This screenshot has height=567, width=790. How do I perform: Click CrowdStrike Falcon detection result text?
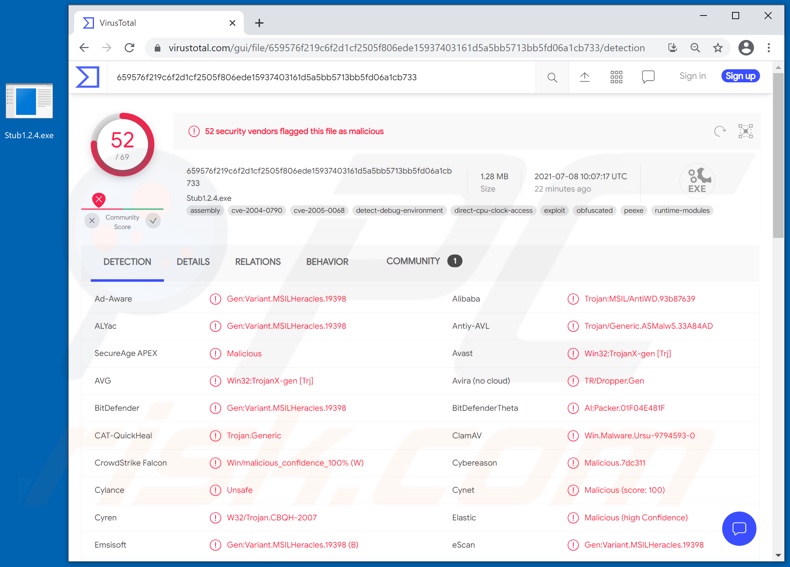tap(295, 463)
